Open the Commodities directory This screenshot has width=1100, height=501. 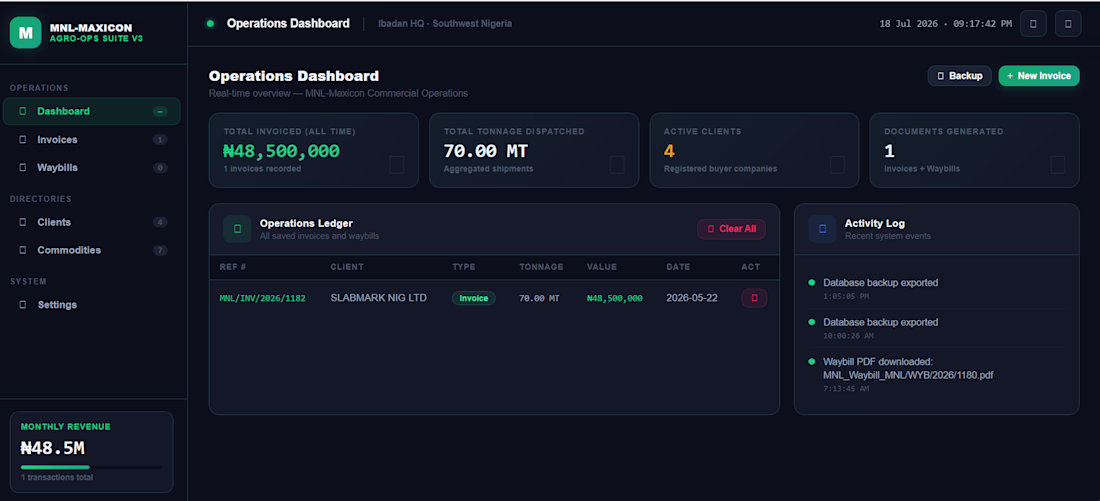coord(91,250)
